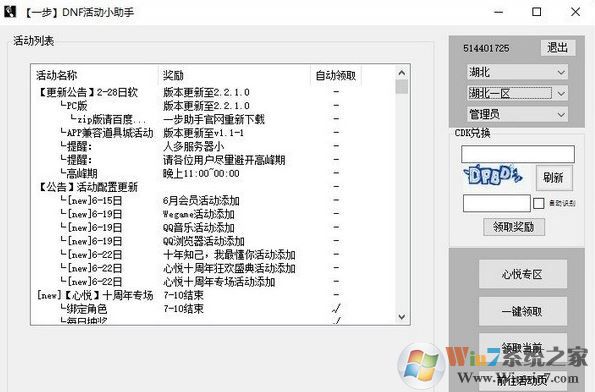The width and height of the screenshot is (595, 392).
Task: Maximize the DNF活动小助手 window
Action: point(537,12)
